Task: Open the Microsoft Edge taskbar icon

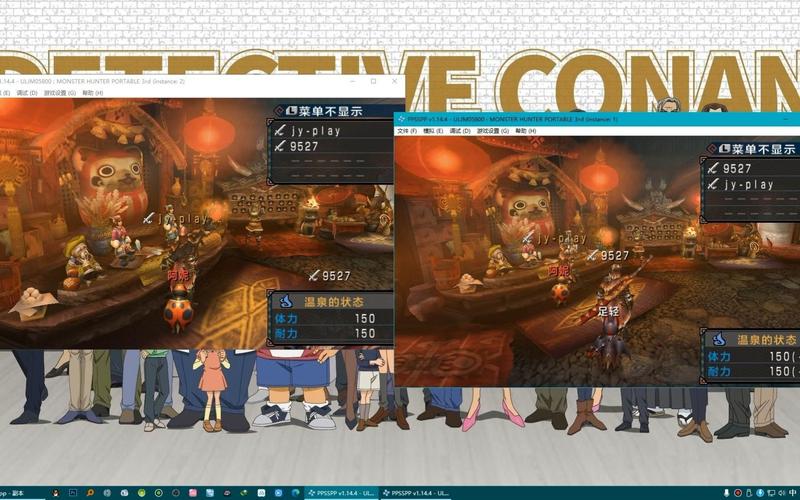Action: pos(295,493)
